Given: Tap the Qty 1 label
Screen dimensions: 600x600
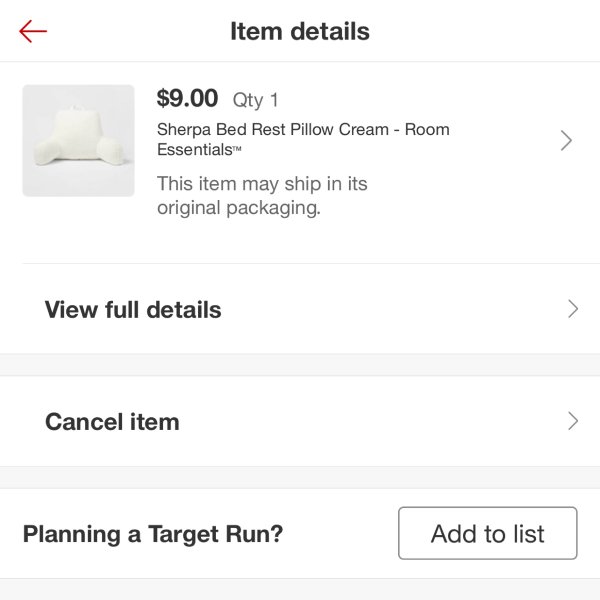Looking at the screenshot, I should [x=255, y=100].
